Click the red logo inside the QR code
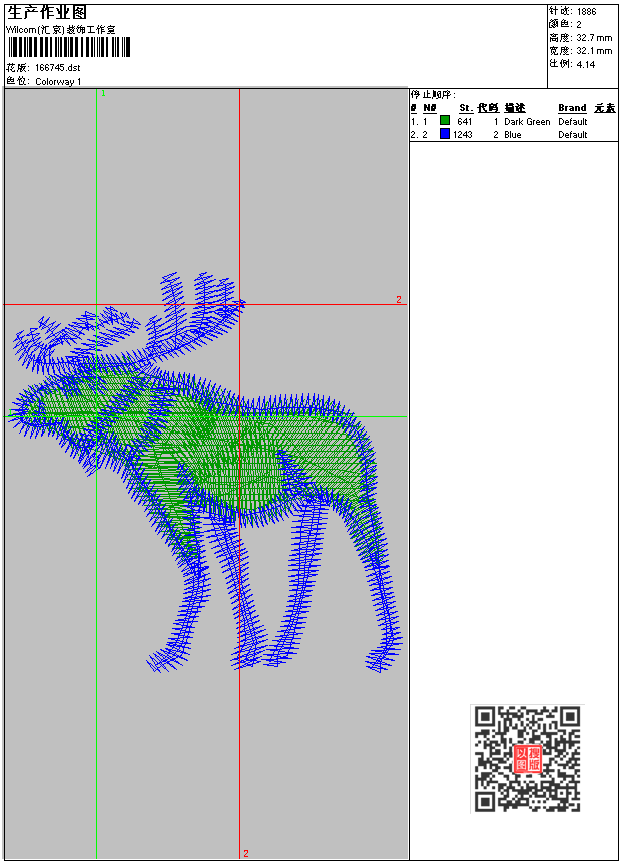Image resolution: width=620 pixels, height=861 pixels. 527,759
